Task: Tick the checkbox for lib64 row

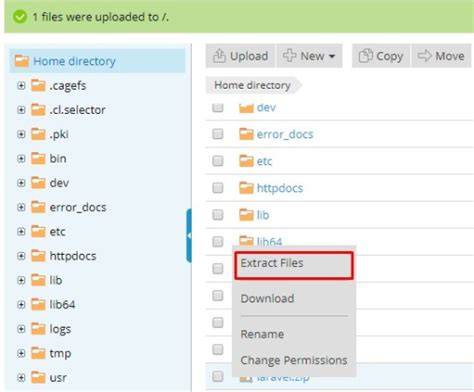Action: 218,241
